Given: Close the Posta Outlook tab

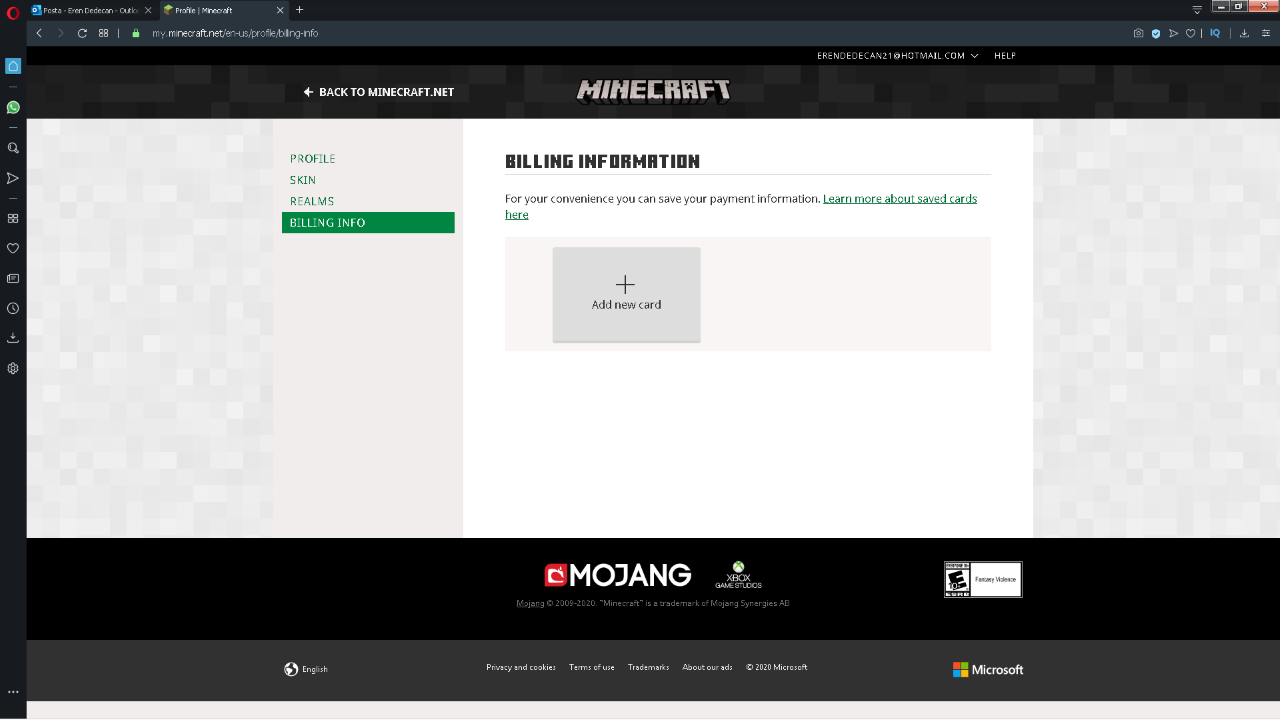Looking at the screenshot, I should (x=149, y=10).
